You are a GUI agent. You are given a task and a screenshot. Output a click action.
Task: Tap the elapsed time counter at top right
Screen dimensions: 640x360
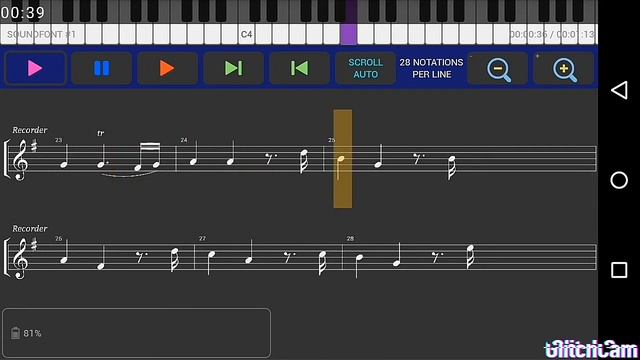pos(553,34)
